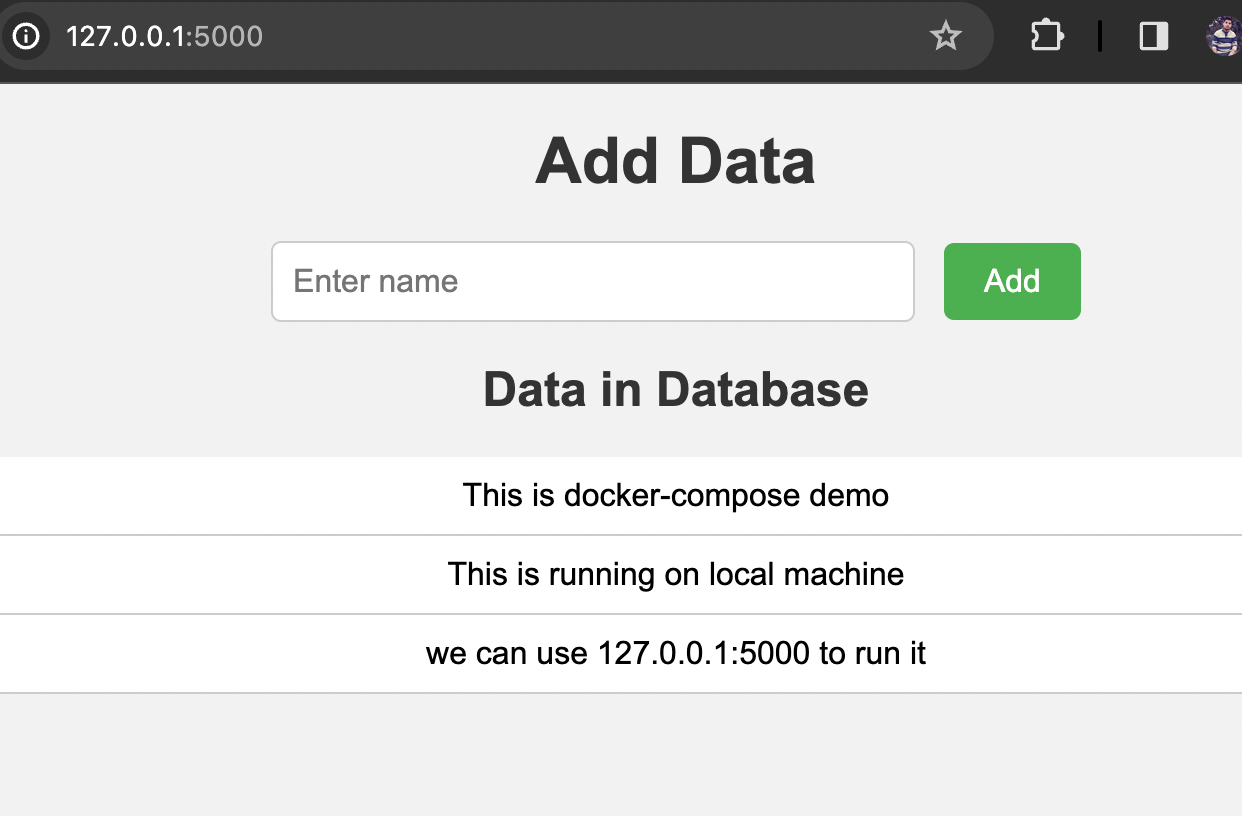
Task: Open the Chrome profile avatar
Action: pyautogui.click(x=1224, y=37)
